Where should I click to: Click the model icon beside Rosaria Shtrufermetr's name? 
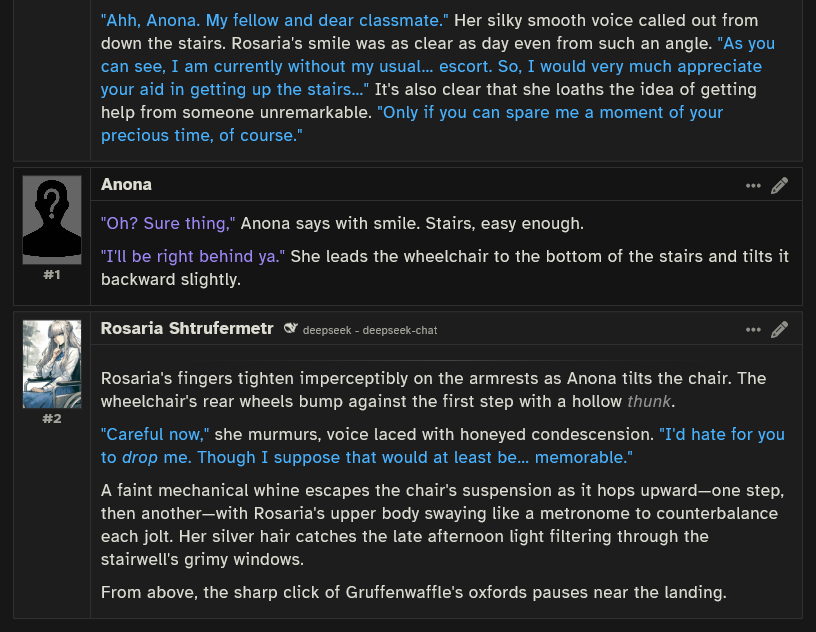290,328
